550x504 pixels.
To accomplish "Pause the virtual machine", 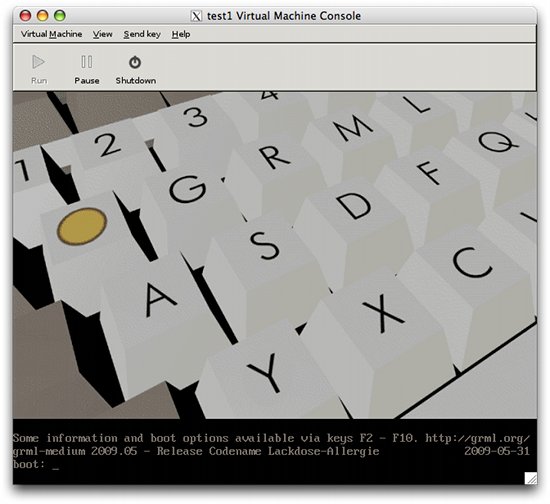I will coord(87,69).
